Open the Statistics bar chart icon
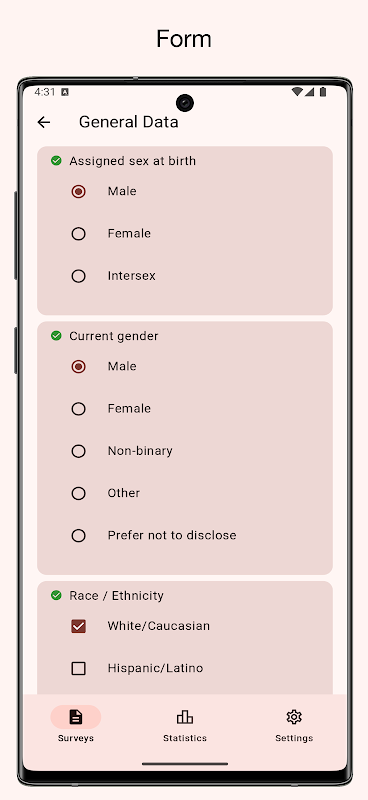This screenshot has height=800, width=368. coord(185,717)
